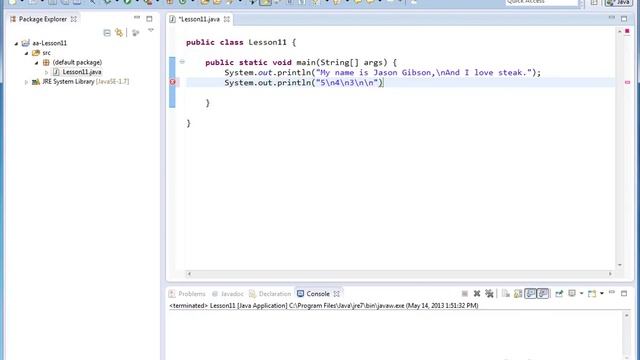Expand the Lesson11.java tree node
Viewport: 640px width, 360px height.
pos(46,72)
